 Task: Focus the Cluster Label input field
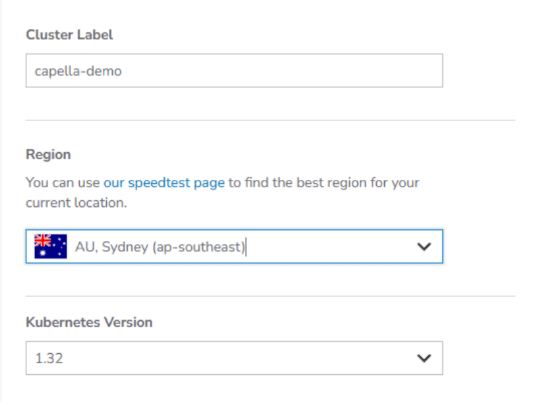point(234,71)
